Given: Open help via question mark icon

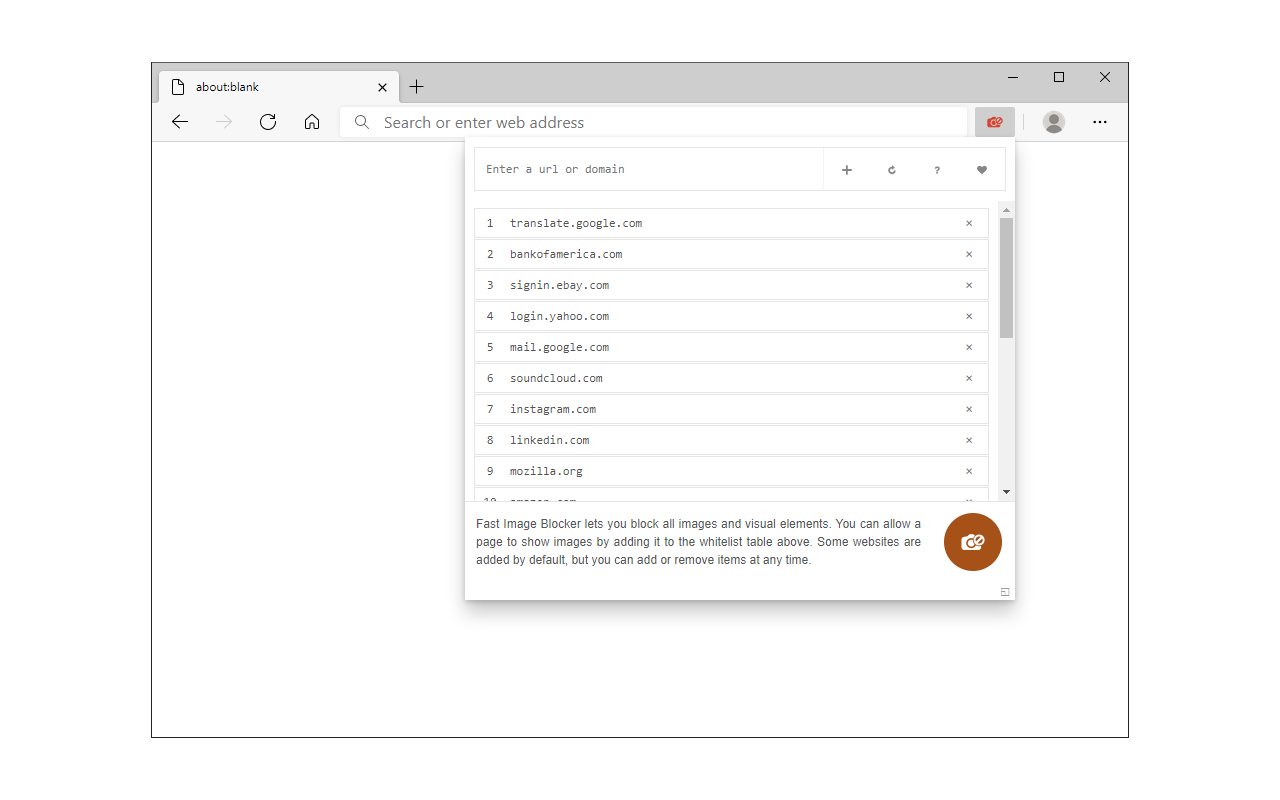Looking at the screenshot, I should pyautogui.click(x=937, y=170).
